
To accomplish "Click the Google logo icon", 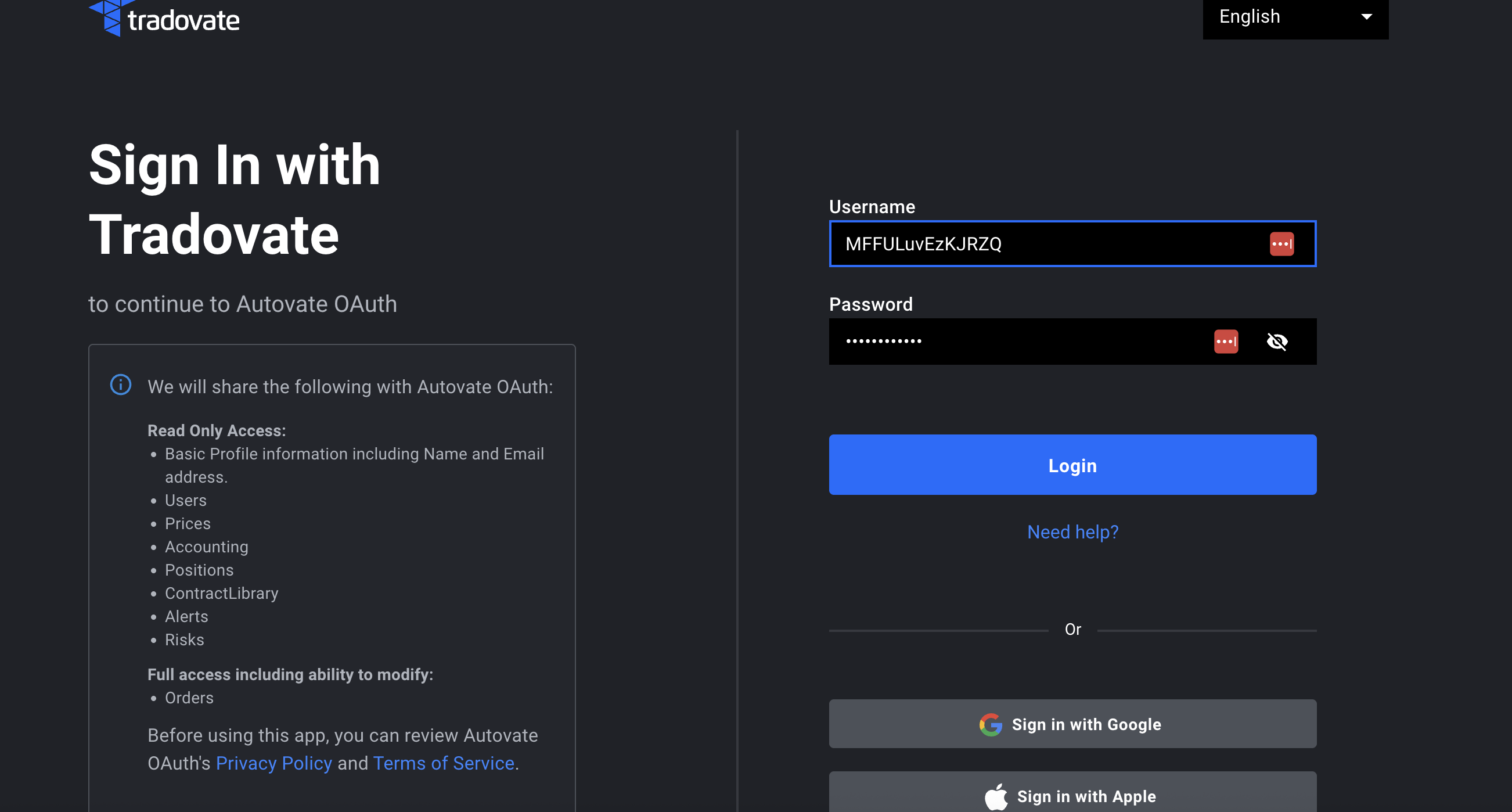I will (990, 724).
